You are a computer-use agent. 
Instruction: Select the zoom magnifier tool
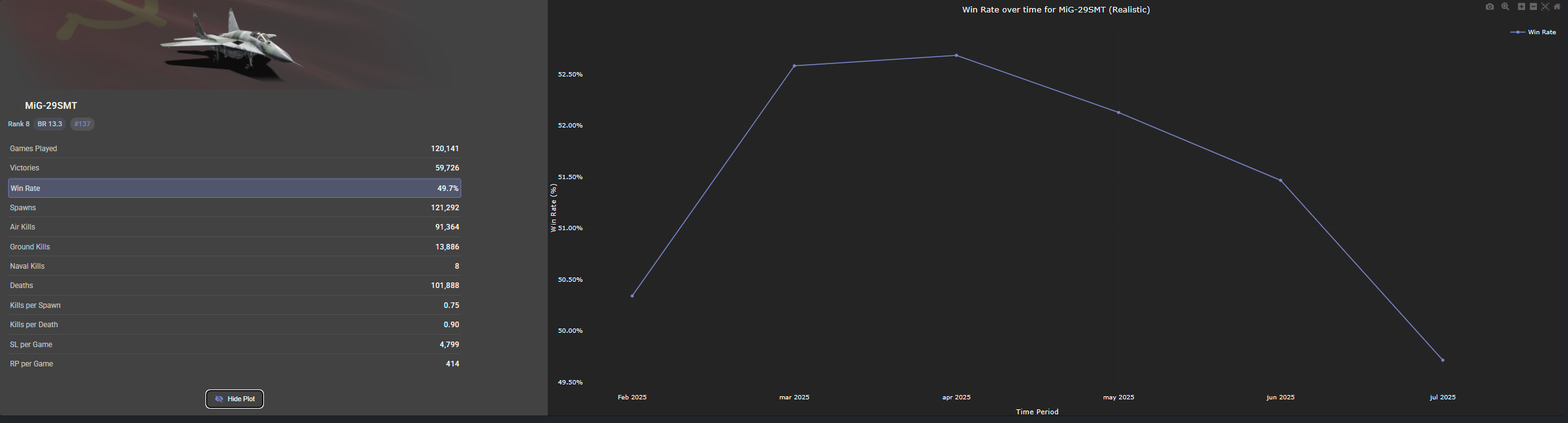pos(1505,6)
